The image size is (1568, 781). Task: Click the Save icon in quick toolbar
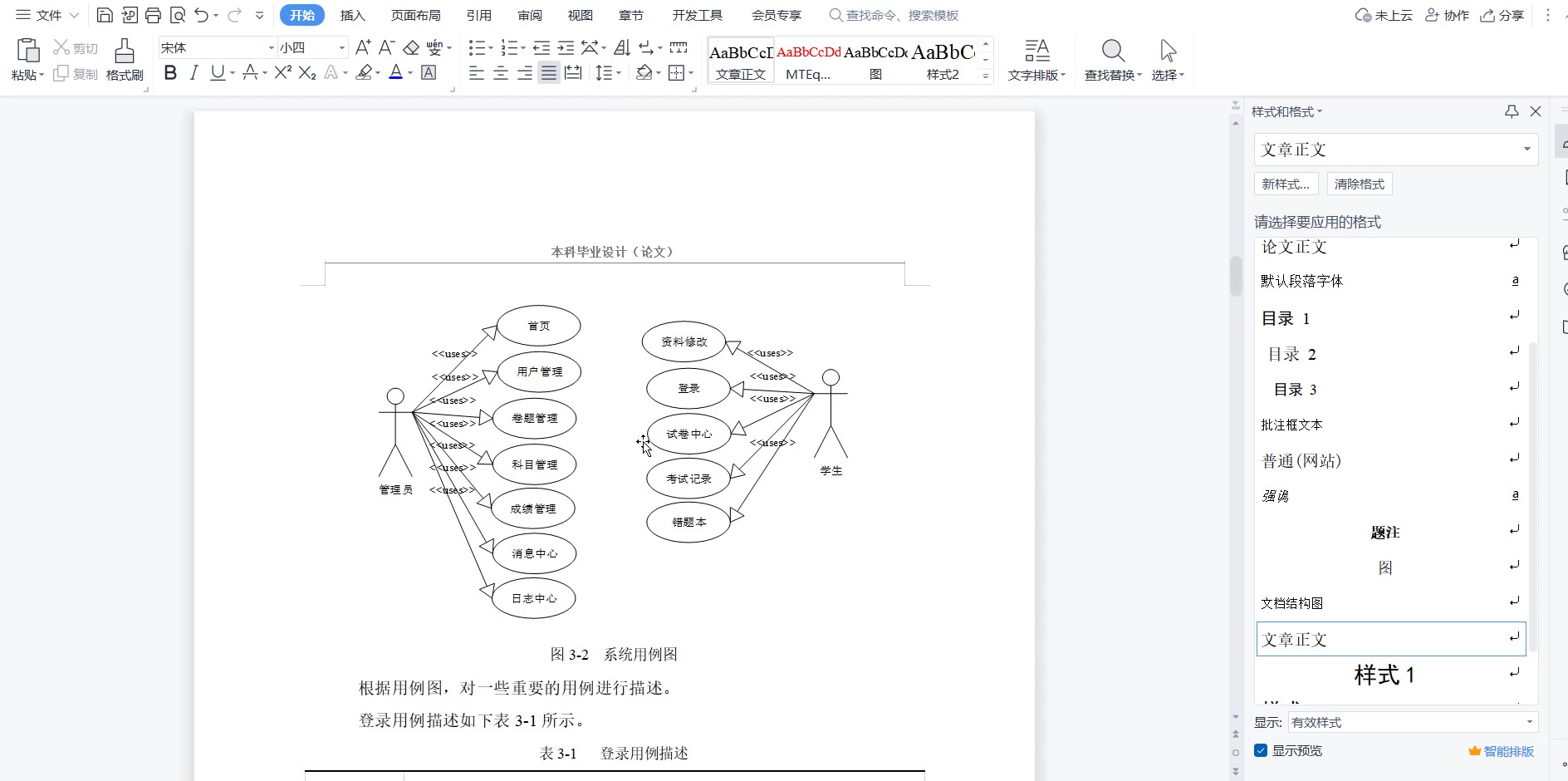point(105,15)
